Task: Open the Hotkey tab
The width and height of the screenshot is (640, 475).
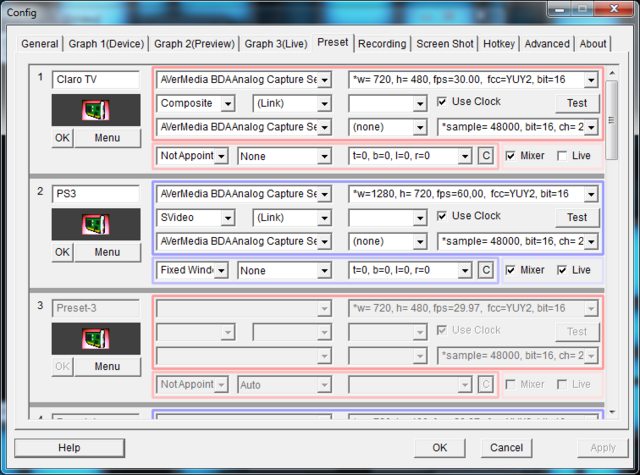Action: coord(499,44)
